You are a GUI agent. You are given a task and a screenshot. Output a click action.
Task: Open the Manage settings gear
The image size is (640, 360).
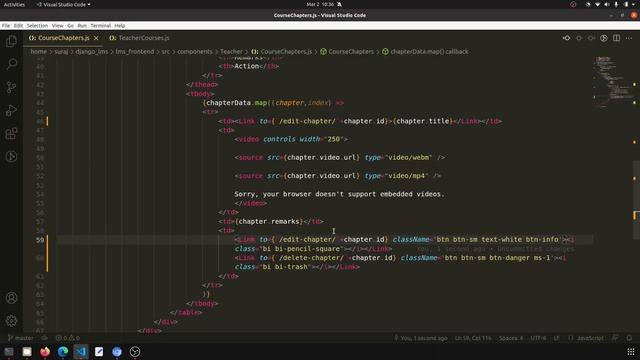click(11, 321)
